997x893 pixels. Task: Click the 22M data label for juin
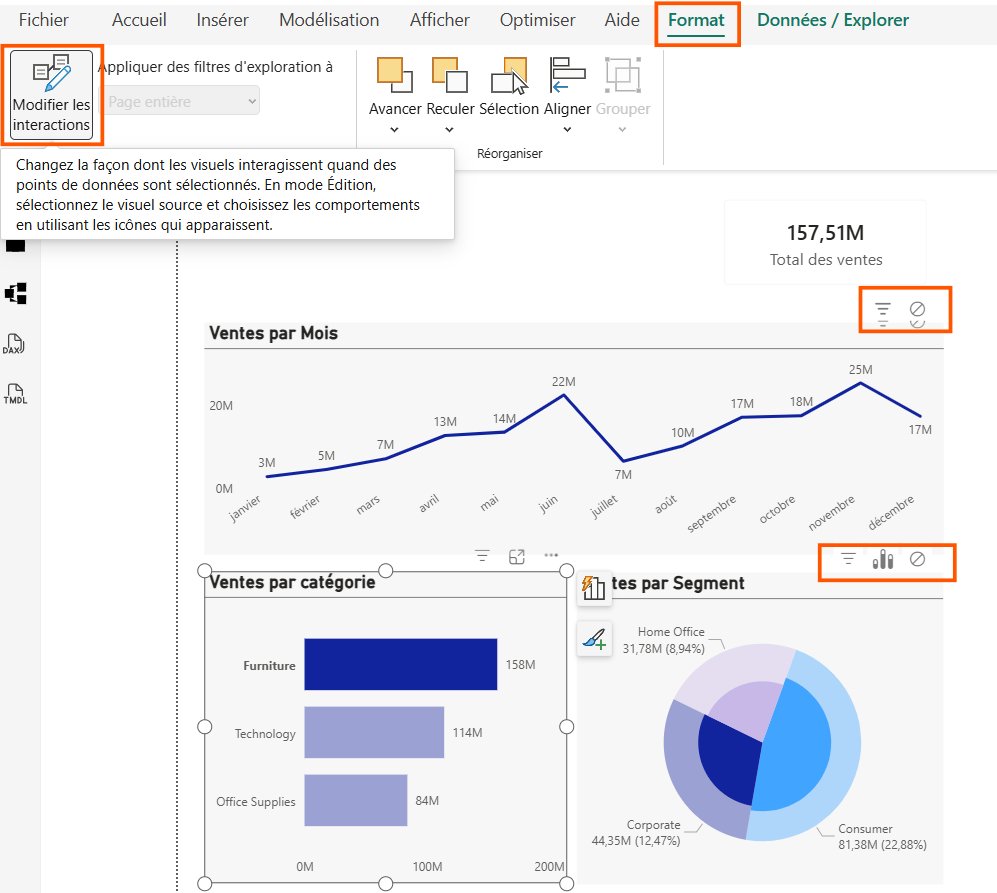coord(563,382)
